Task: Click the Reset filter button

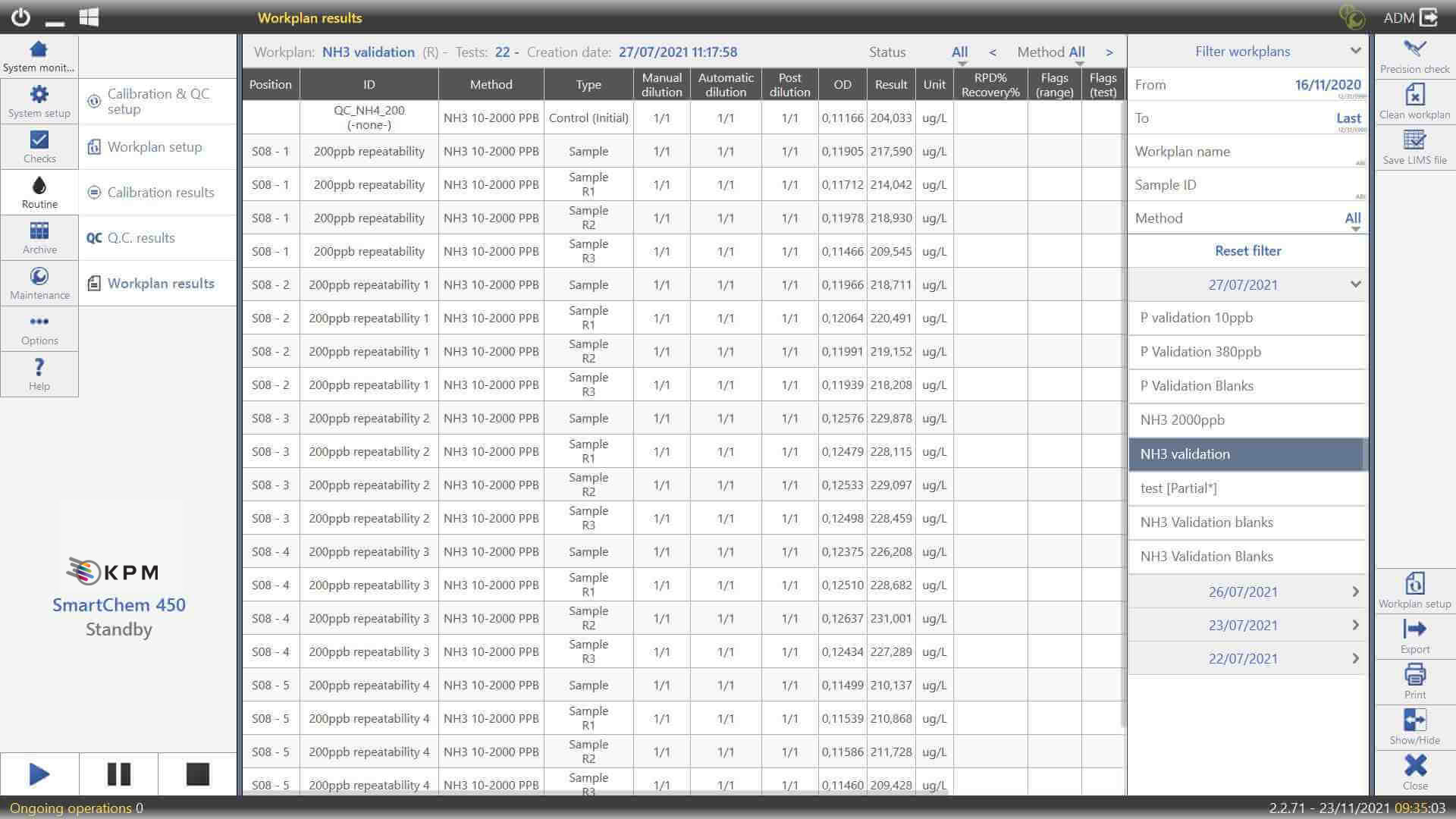Action: pos(1247,251)
